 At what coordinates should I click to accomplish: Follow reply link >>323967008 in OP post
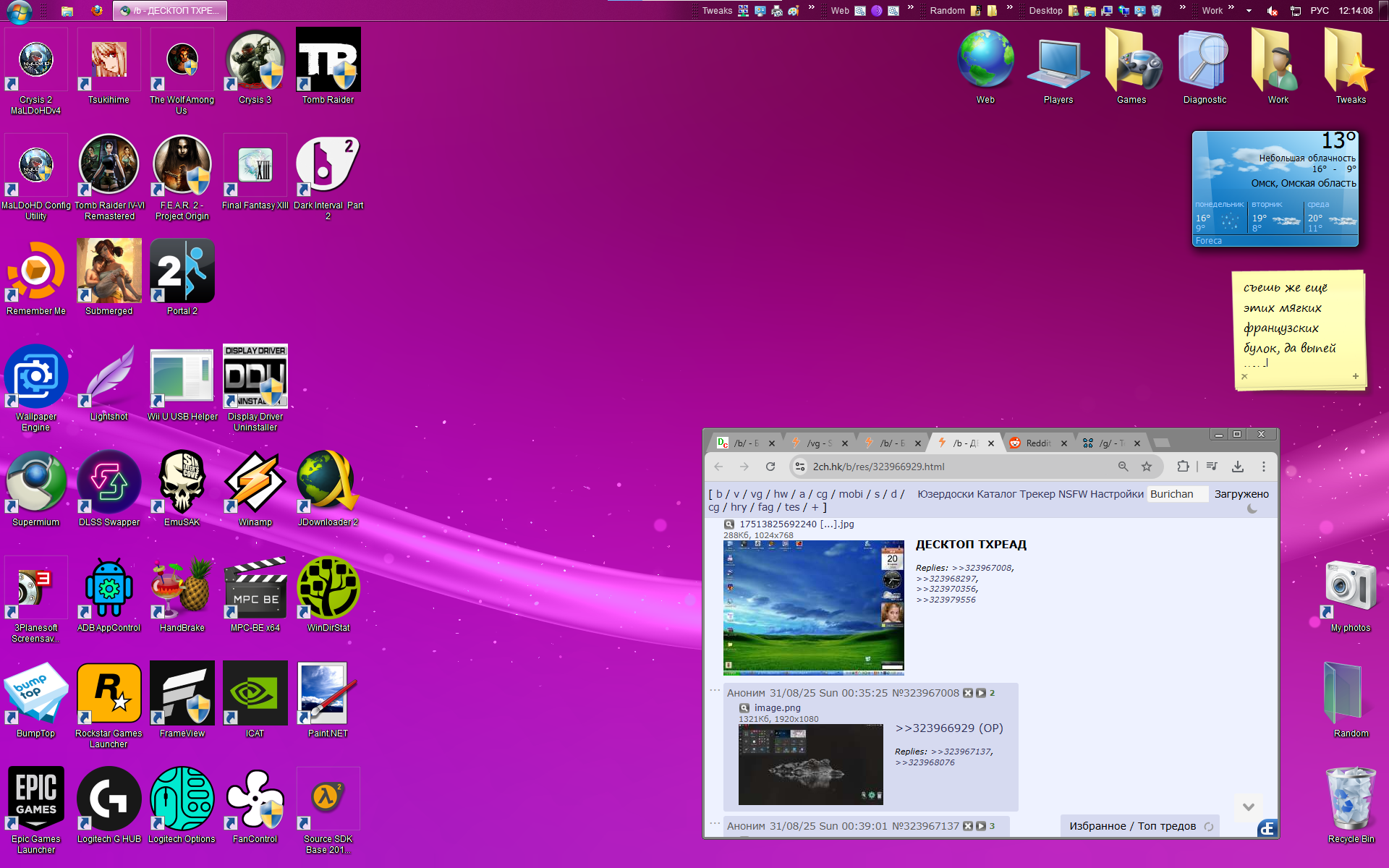tap(982, 568)
